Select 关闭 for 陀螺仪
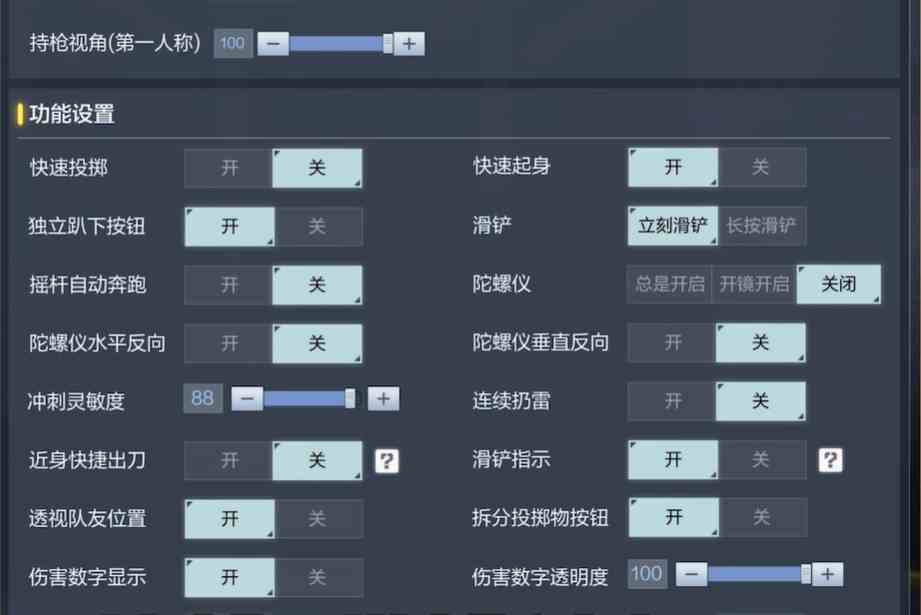This screenshot has width=921, height=615. [839, 284]
